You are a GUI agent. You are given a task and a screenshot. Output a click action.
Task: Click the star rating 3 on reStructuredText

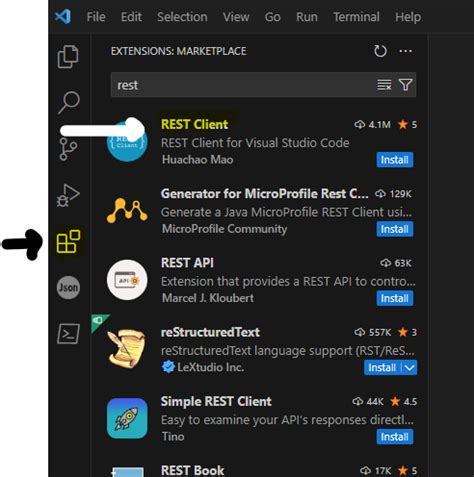pyautogui.click(x=407, y=332)
